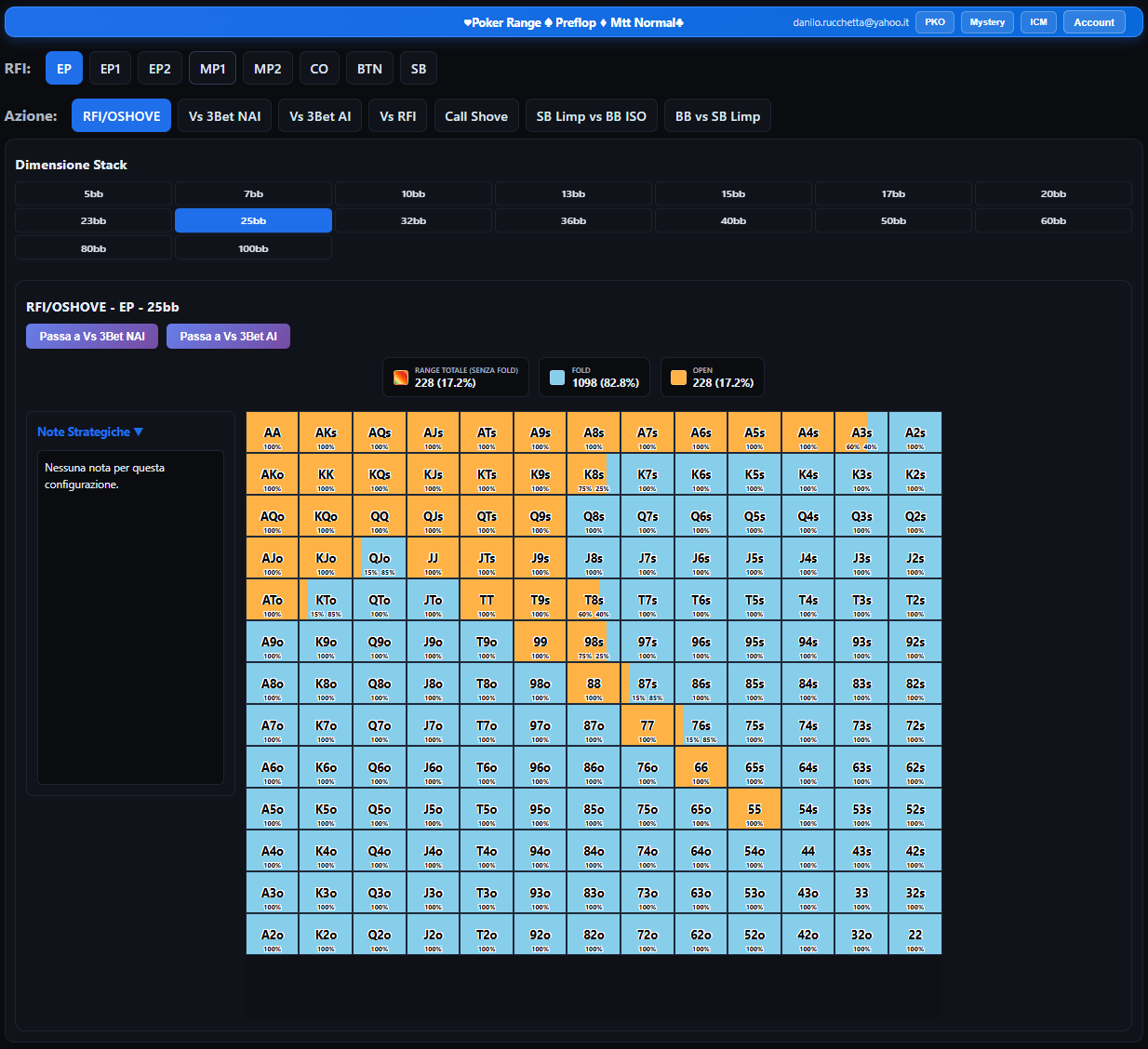Open the Account menu
Viewport: 1148px width, 1049px height.
tap(1094, 22)
